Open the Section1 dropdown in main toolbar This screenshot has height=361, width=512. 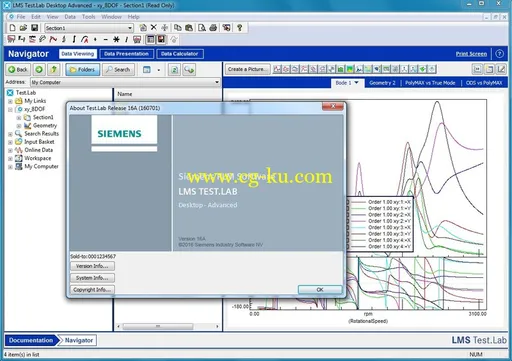tap(130, 28)
